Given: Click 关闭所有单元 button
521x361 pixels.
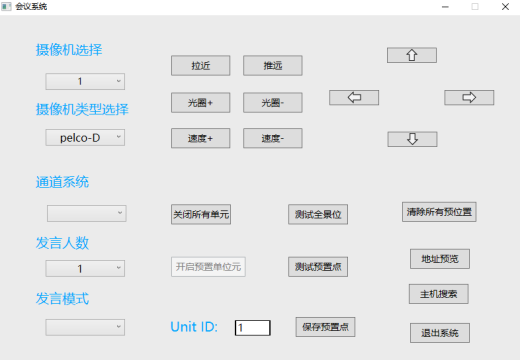Looking at the screenshot, I should [201, 214].
